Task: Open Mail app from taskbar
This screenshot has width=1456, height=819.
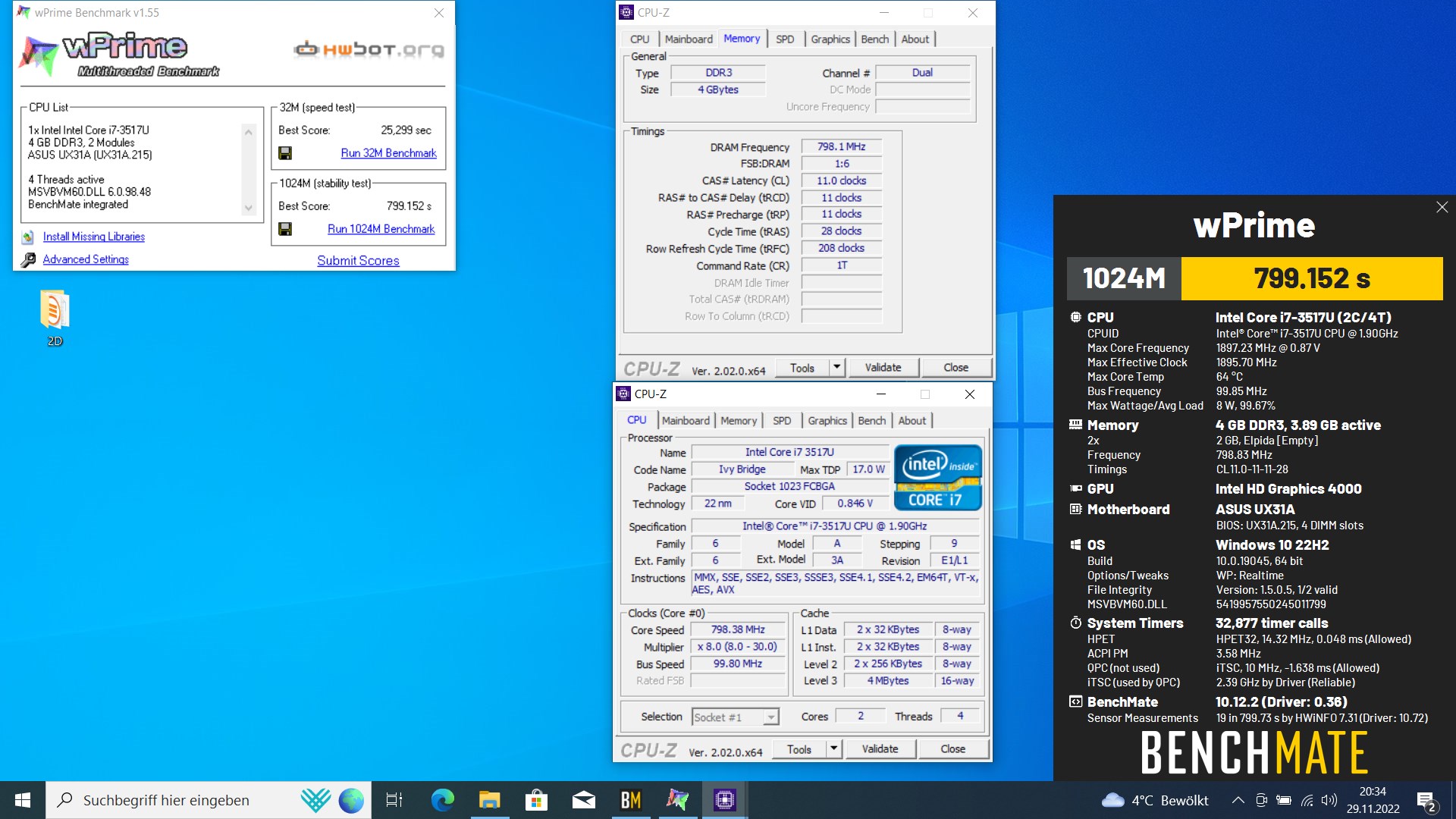Action: 583,800
